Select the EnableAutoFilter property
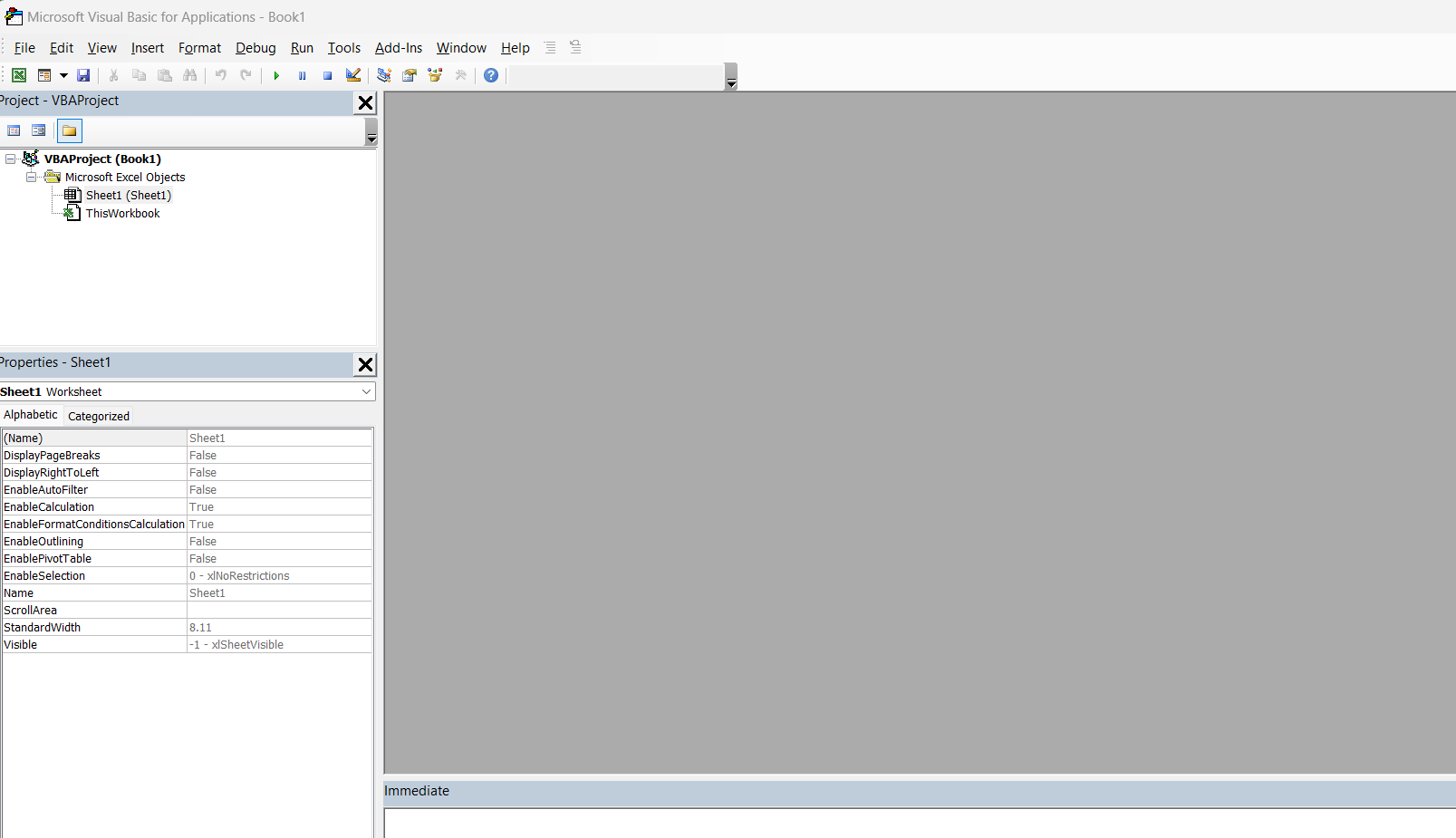The image size is (1456, 838). [94, 490]
